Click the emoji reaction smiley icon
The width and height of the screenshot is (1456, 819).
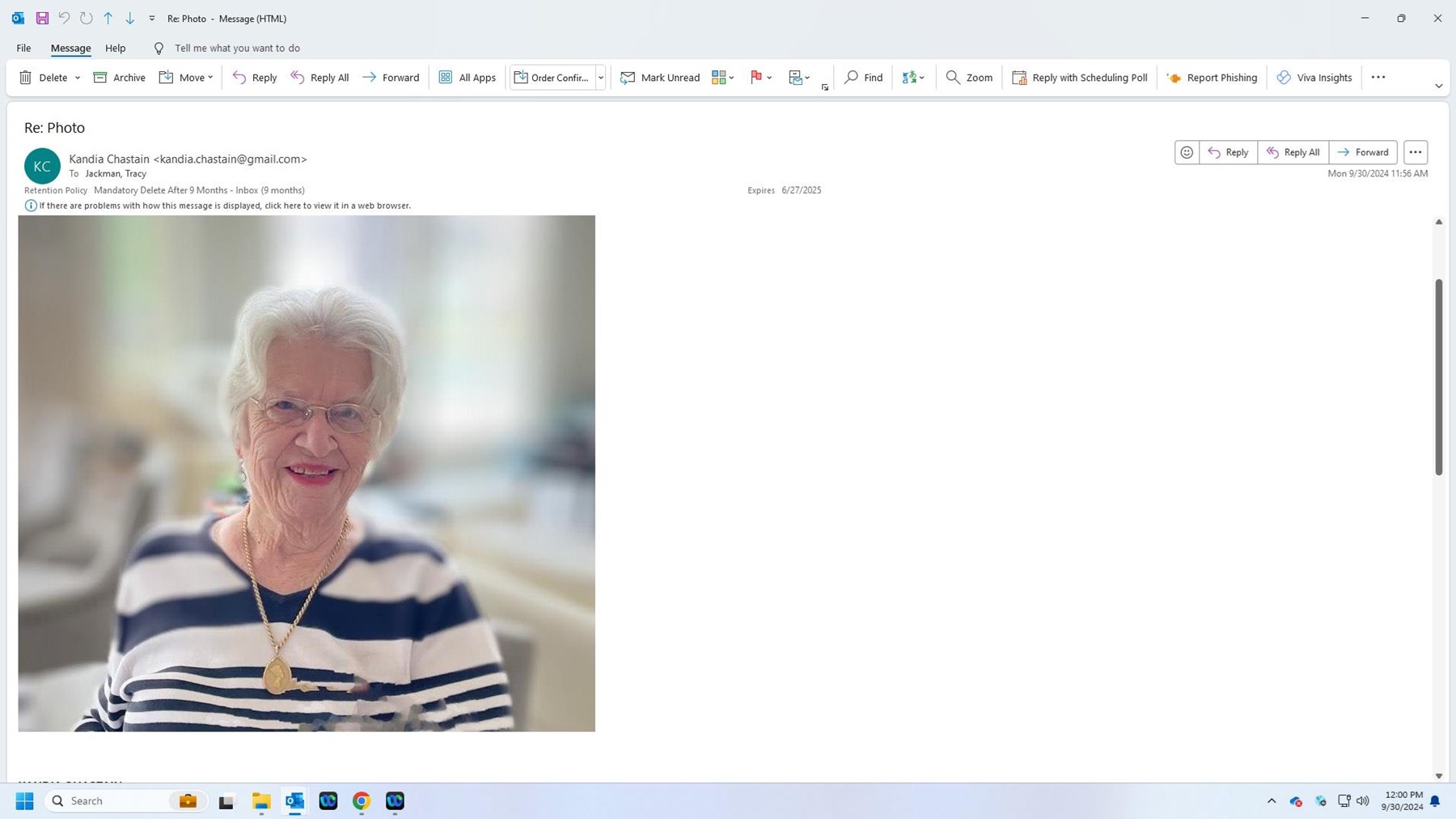[x=1187, y=152]
